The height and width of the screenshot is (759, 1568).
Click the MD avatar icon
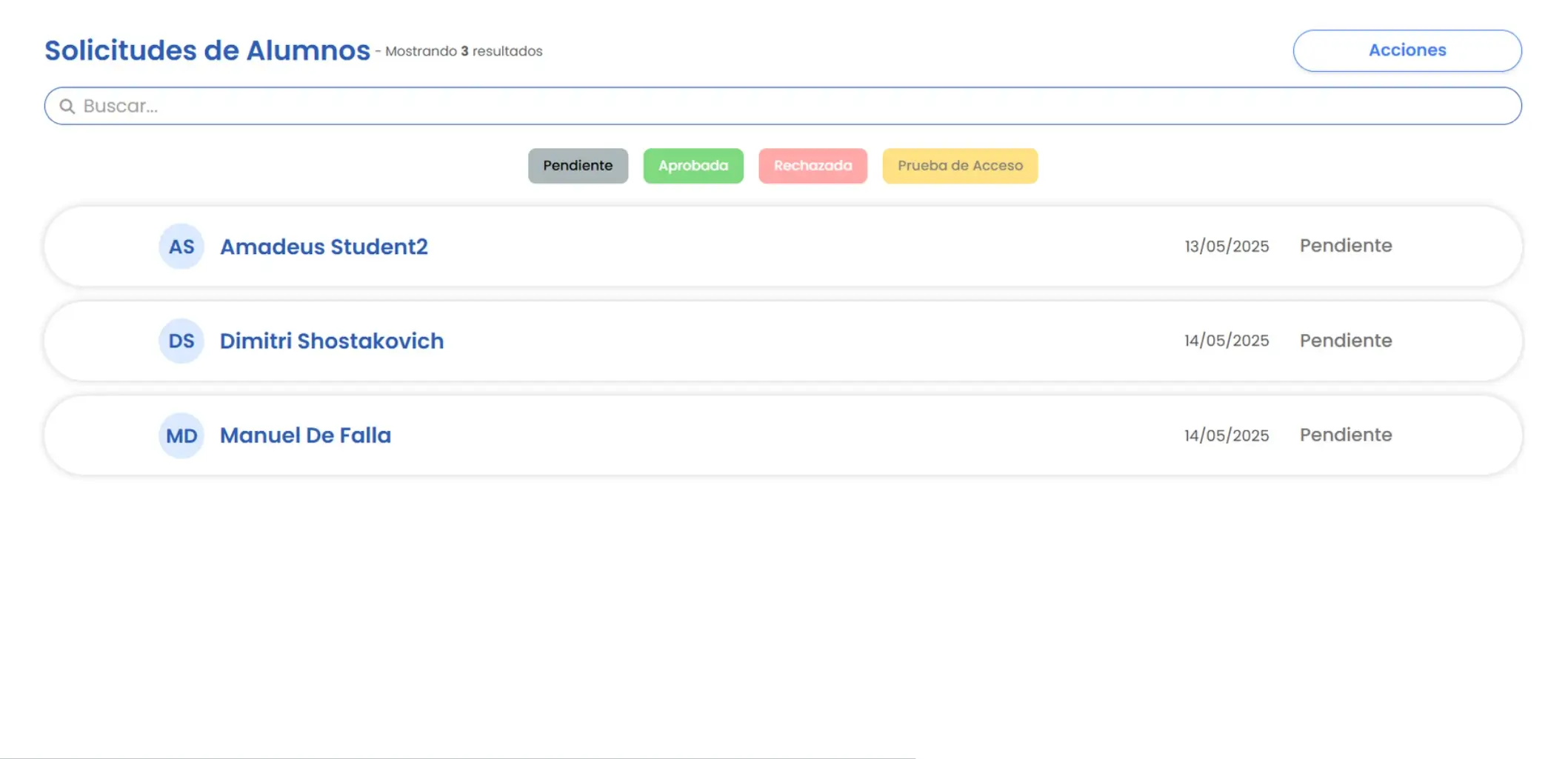click(x=181, y=435)
